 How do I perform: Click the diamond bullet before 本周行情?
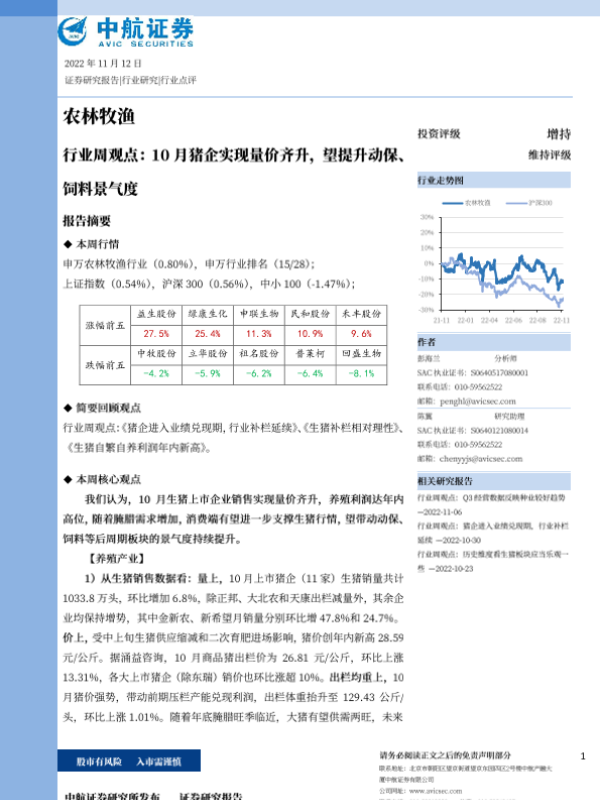(66, 244)
